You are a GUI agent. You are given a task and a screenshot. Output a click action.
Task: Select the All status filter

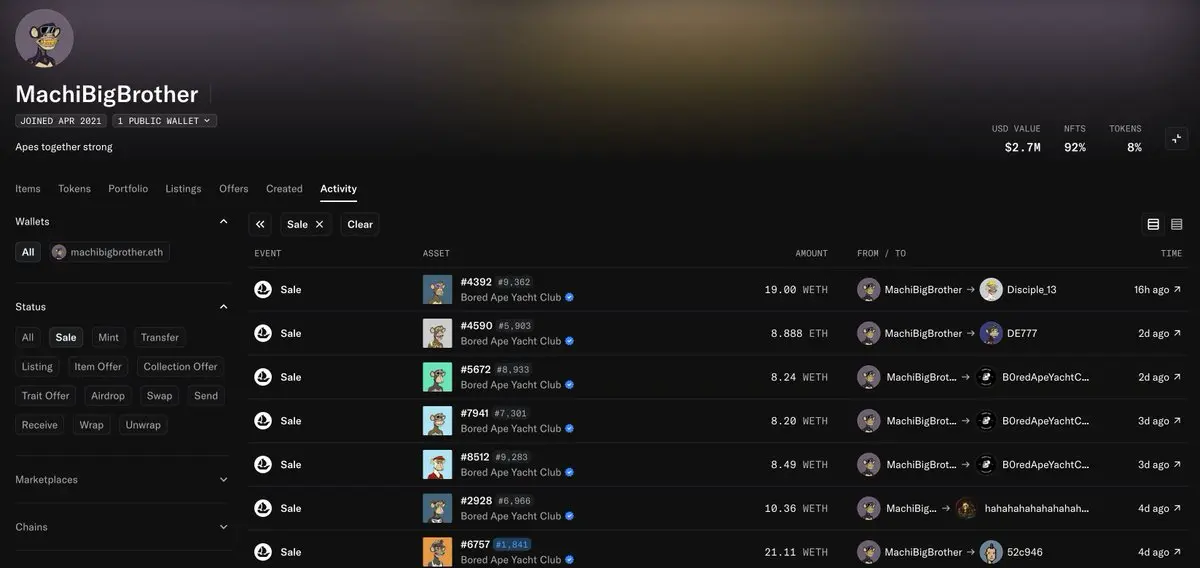click(28, 338)
